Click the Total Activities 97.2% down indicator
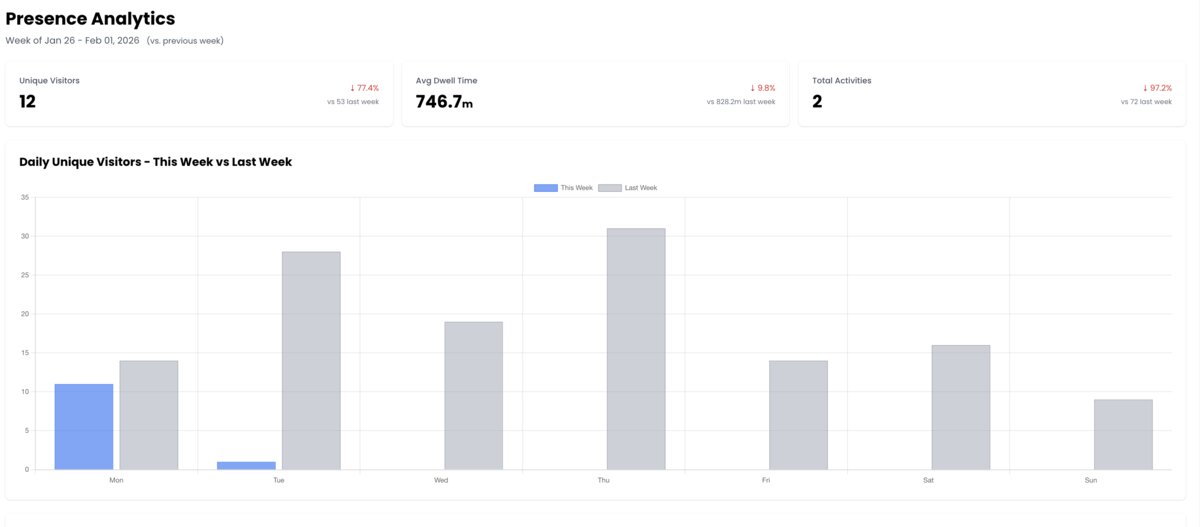 pyautogui.click(x=1157, y=88)
